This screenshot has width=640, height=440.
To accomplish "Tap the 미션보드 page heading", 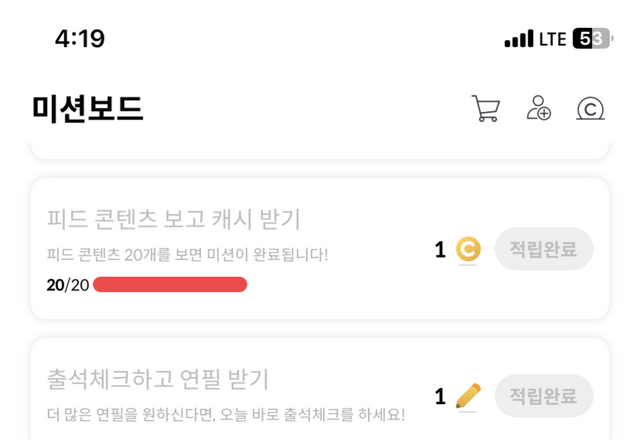I will point(88,109).
